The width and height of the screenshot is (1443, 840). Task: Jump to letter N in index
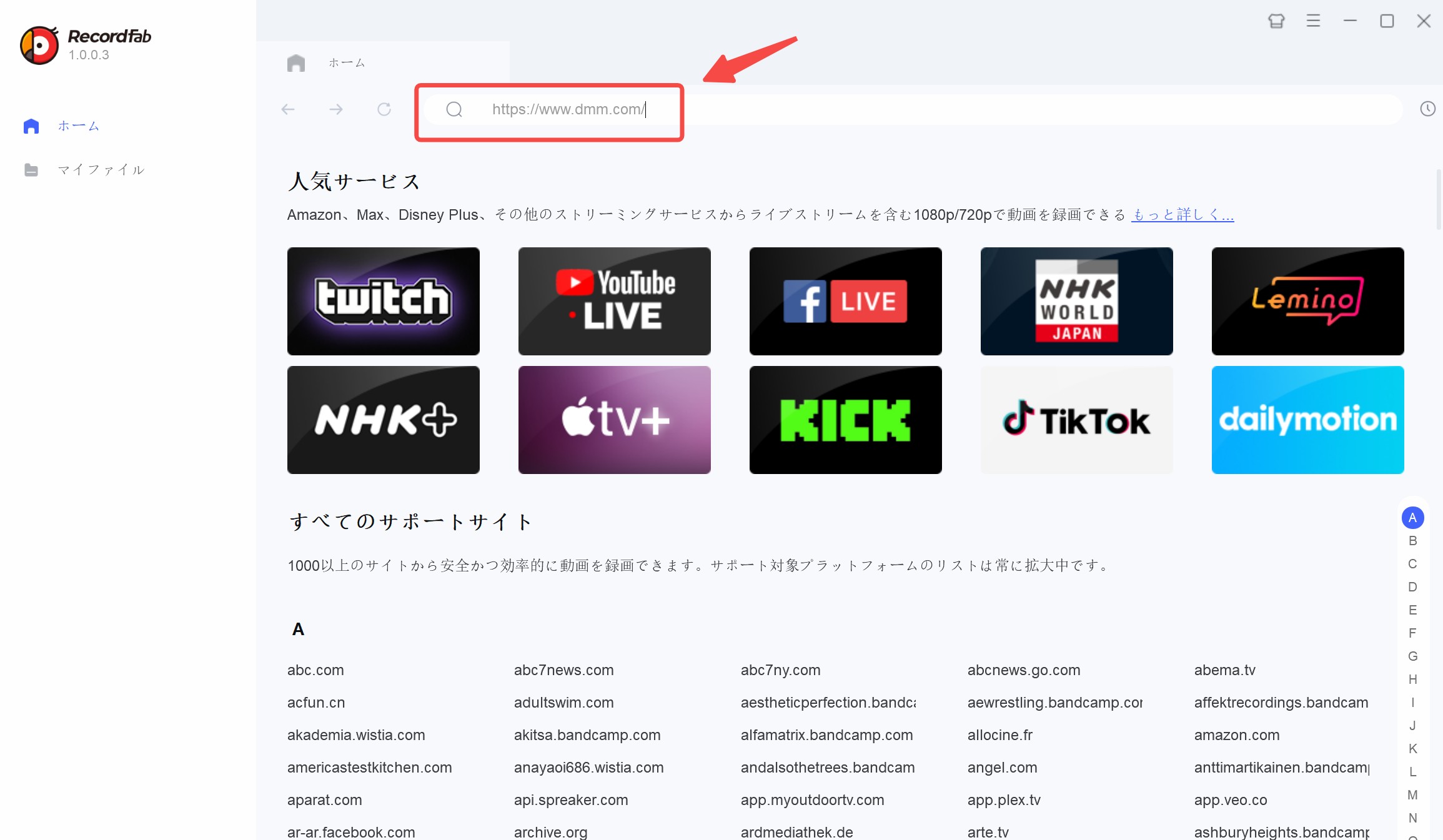point(1412,818)
